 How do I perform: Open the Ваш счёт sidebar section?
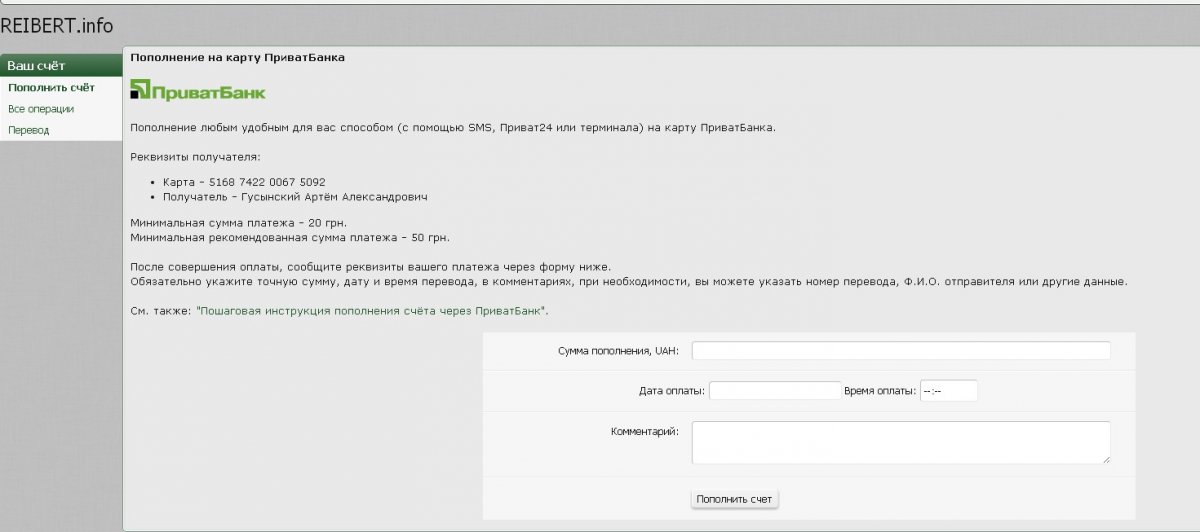pyautogui.click(x=61, y=66)
